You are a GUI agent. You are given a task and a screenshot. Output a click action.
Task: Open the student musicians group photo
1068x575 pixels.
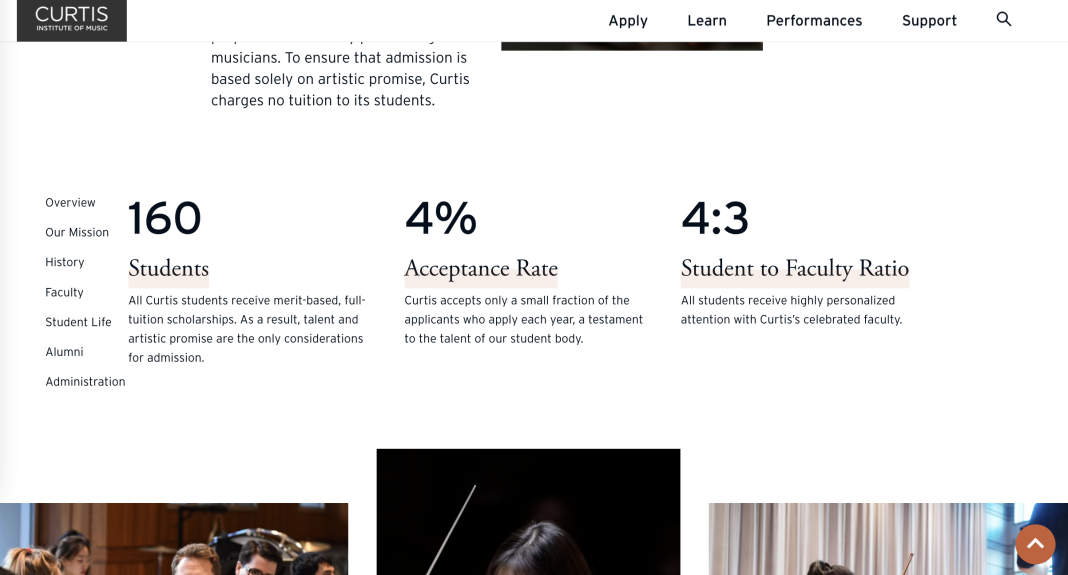point(174,539)
